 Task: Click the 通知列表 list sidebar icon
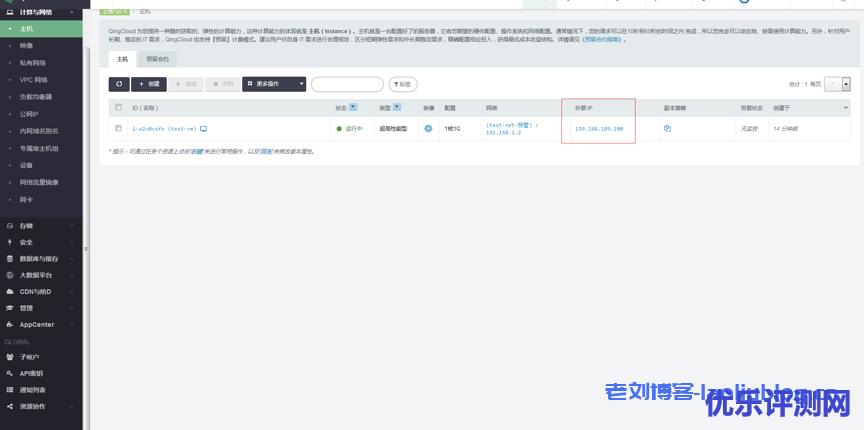pyautogui.click(x=9, y=390)
